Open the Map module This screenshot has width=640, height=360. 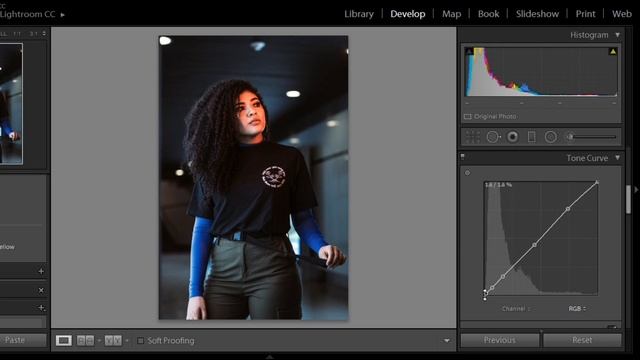[x=451, y=14]
